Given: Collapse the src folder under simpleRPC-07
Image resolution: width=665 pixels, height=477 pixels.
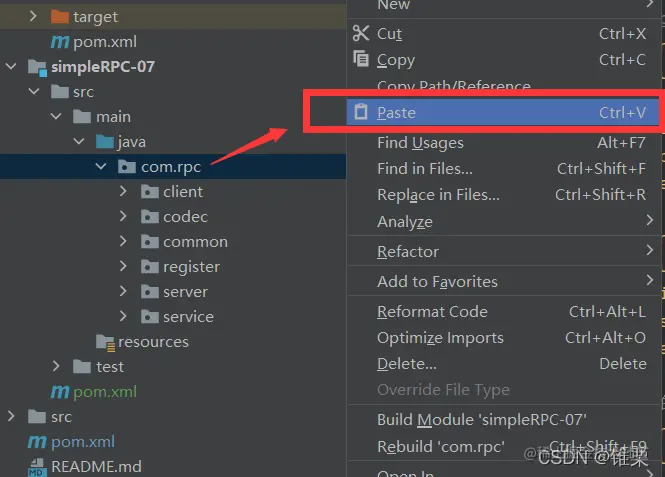Looking at the screenshot, I should coord(34,91).
